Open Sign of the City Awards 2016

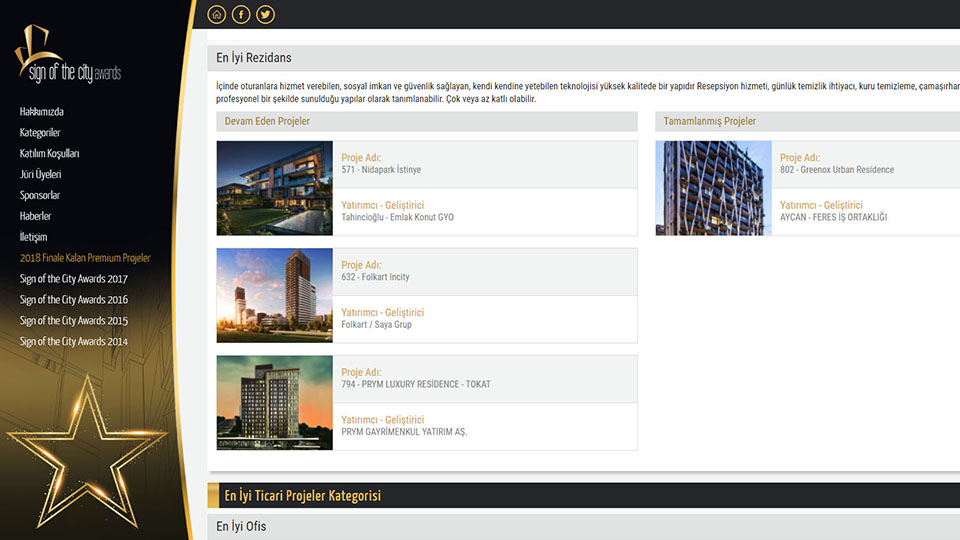tap(73, 299)
